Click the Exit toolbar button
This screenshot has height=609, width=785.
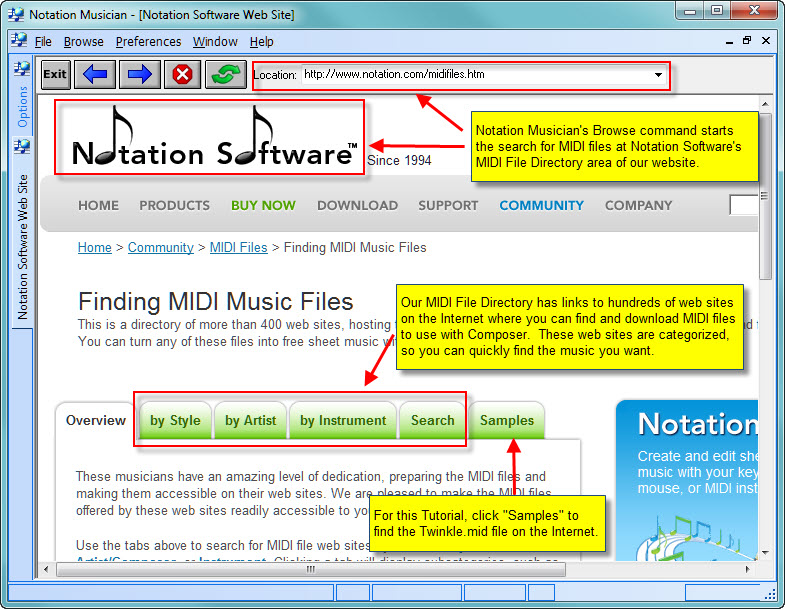(55, 74)
